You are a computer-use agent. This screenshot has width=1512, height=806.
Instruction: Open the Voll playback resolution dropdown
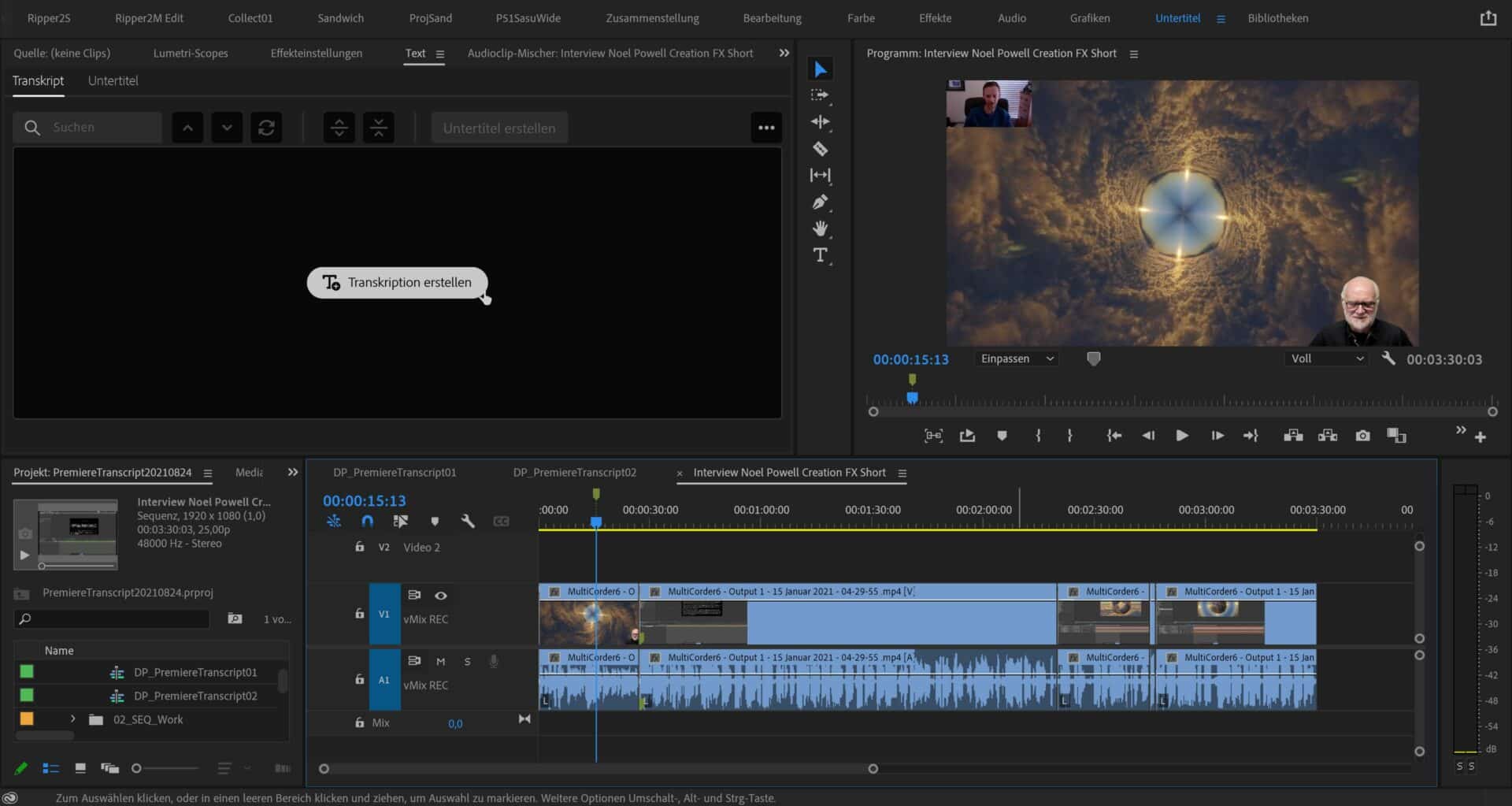point(1325,358)
